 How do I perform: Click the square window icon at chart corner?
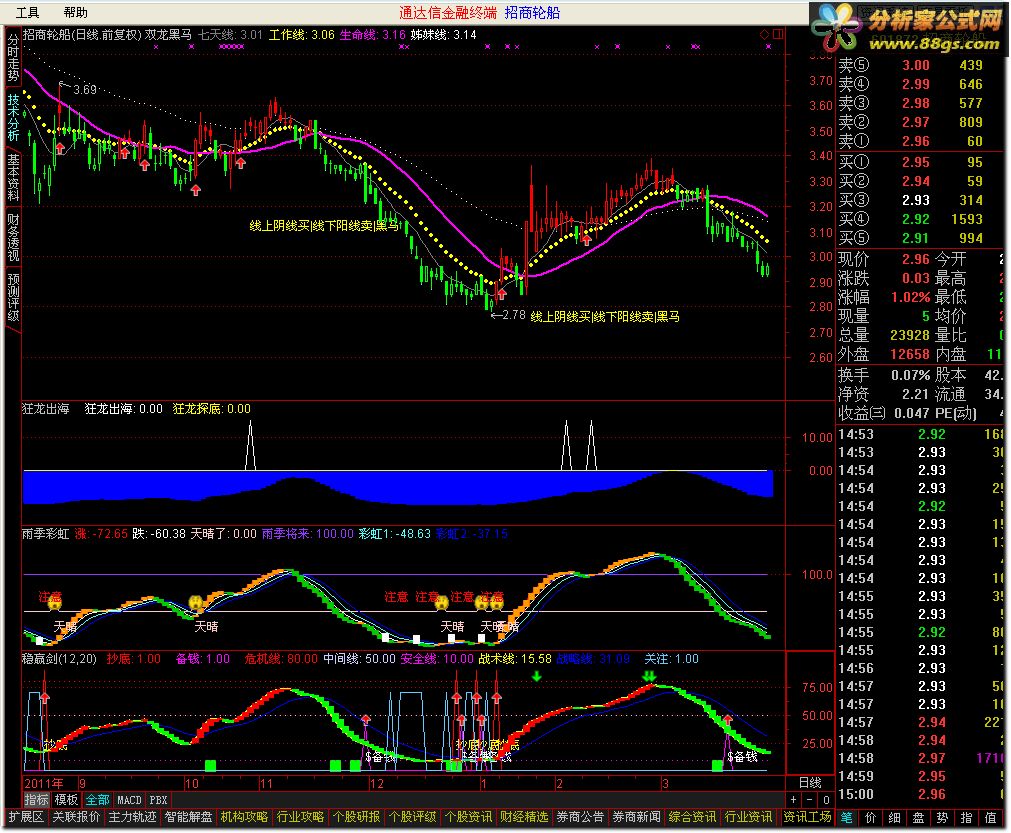point(778,34)
